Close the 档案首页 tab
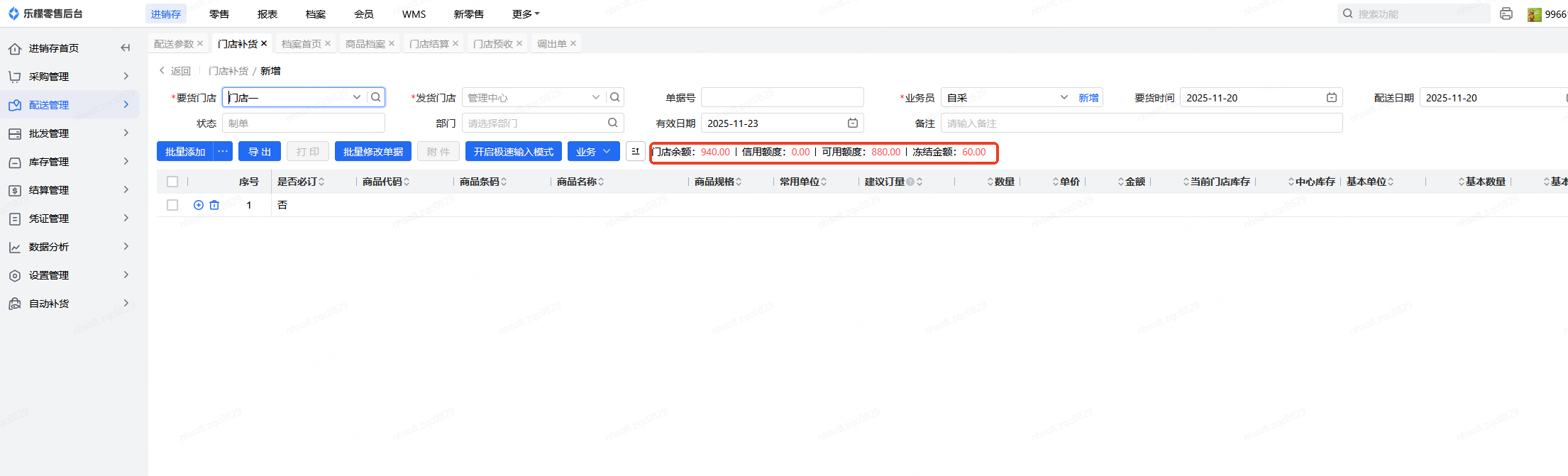Viewport: 1568px width, 476px height. pyautogui.click(x=328, y=43)
